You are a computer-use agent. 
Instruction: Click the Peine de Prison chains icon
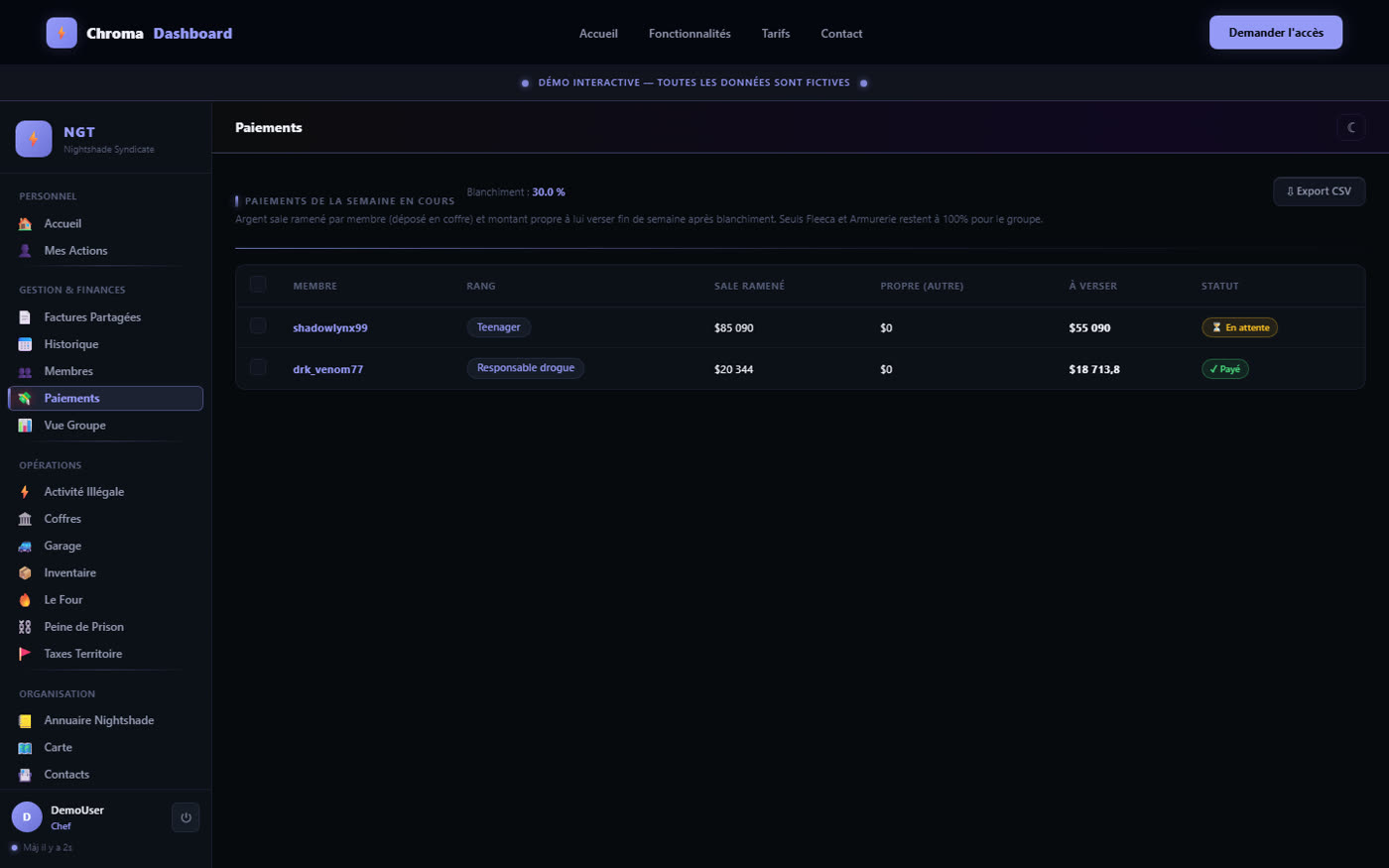click(25, 627)
